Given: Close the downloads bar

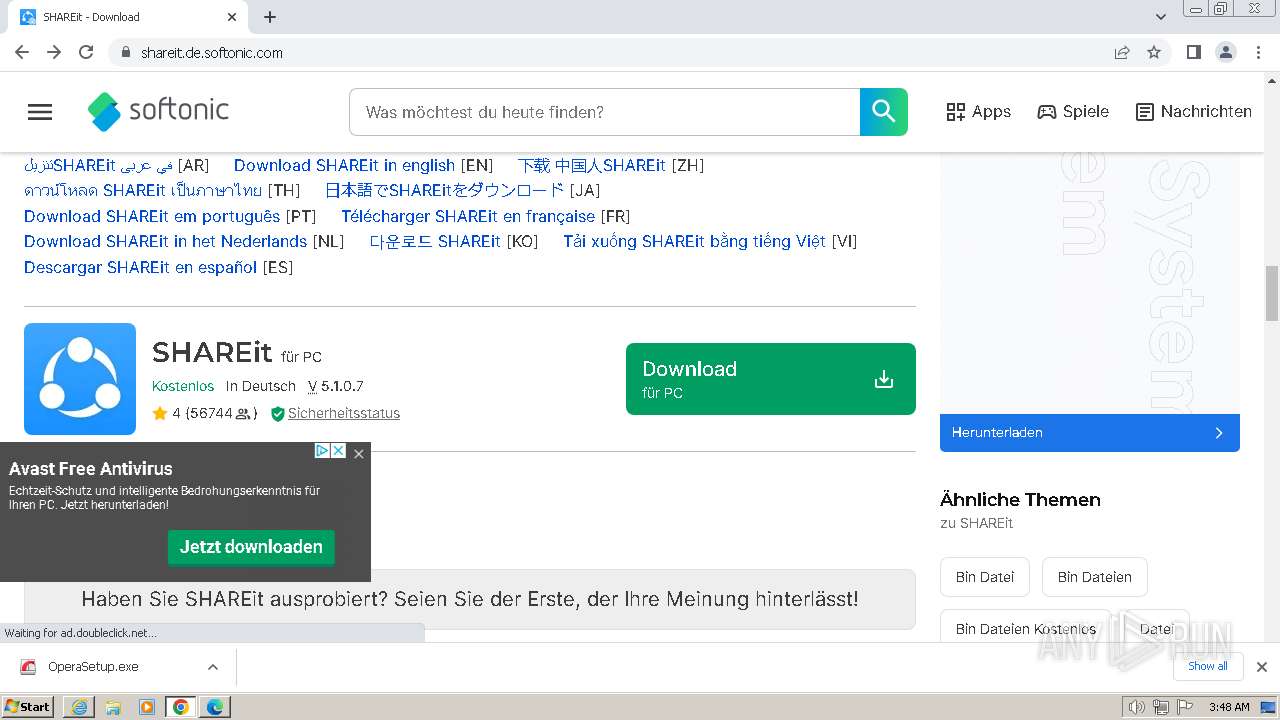Looking at the screenshot, I should click(1262, 667).
